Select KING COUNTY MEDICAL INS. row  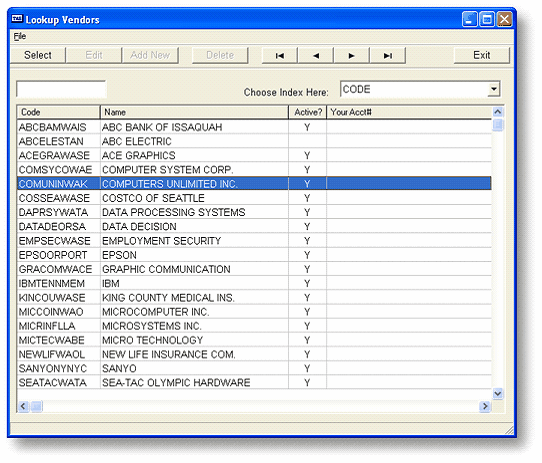coord(254,298)
